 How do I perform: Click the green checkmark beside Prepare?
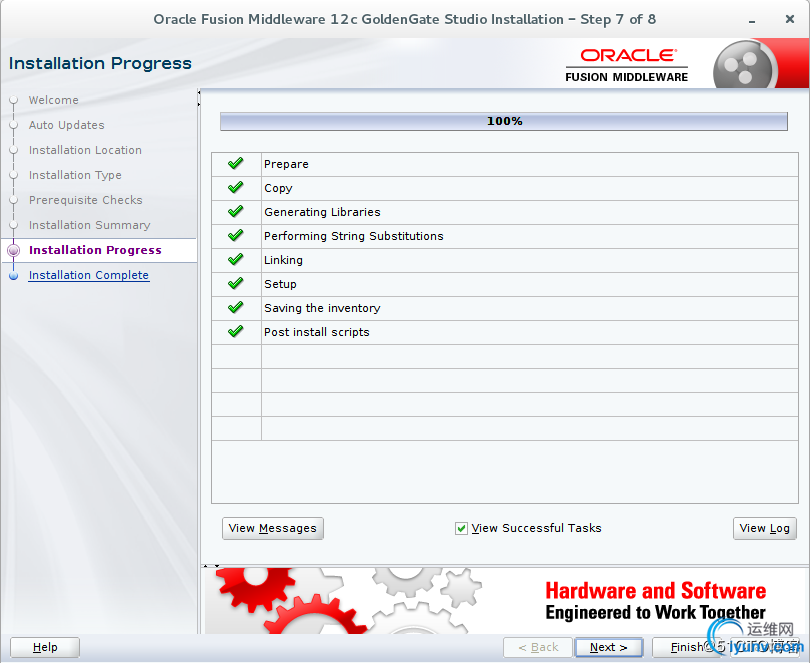[x=236, y=164]
